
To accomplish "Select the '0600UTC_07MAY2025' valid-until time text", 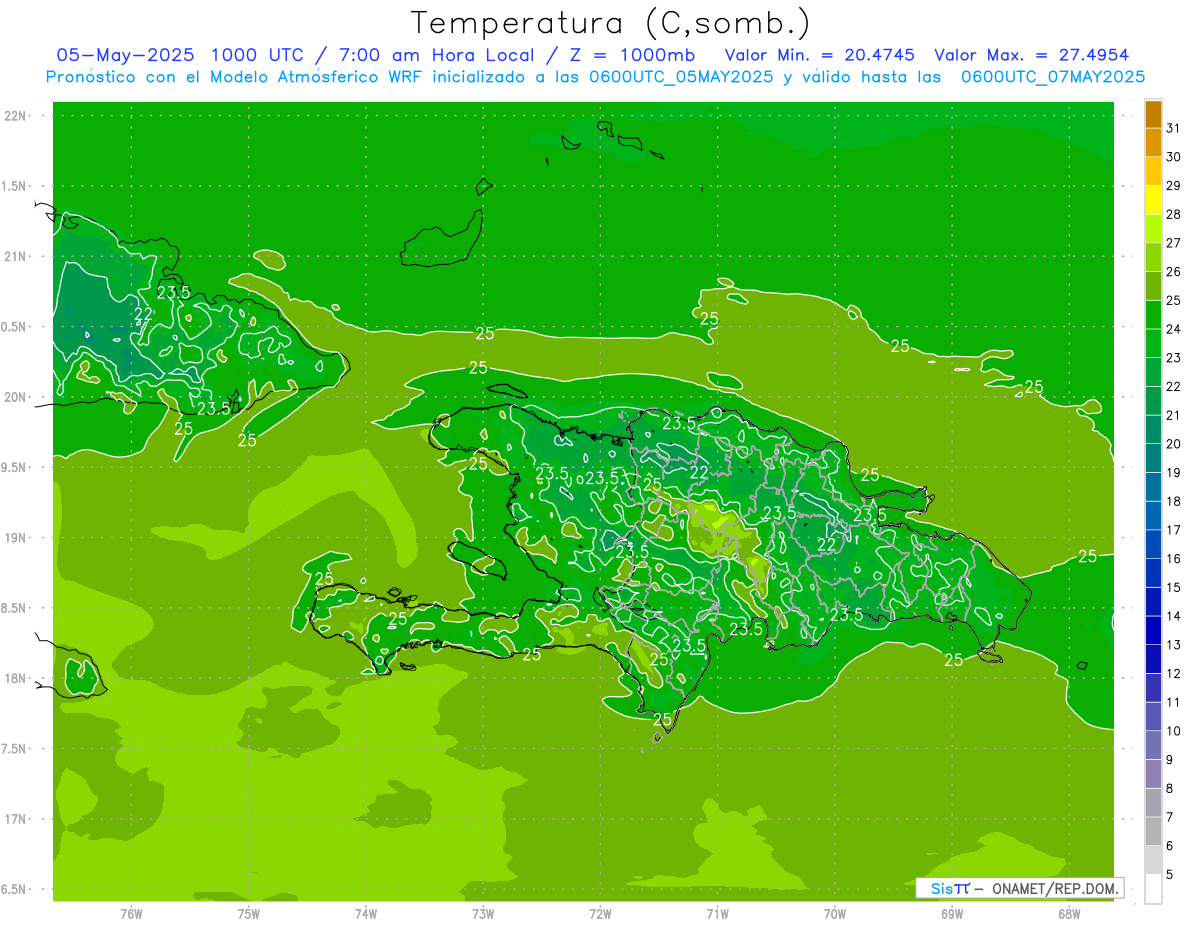I will 1053,77.
